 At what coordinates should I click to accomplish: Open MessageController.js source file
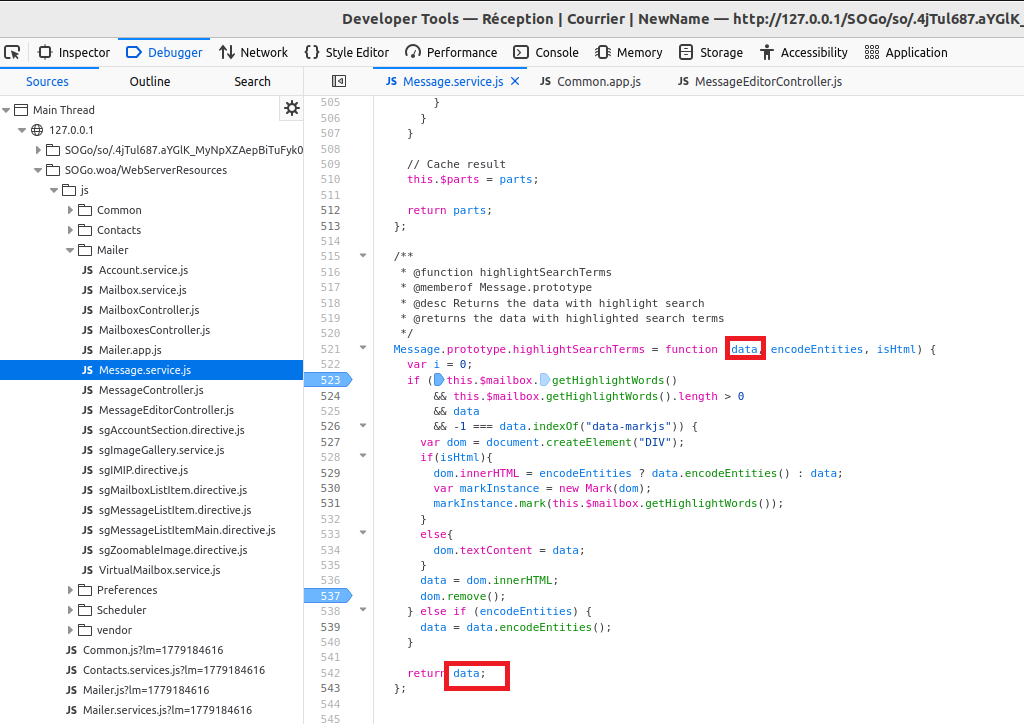coord(151,390)
